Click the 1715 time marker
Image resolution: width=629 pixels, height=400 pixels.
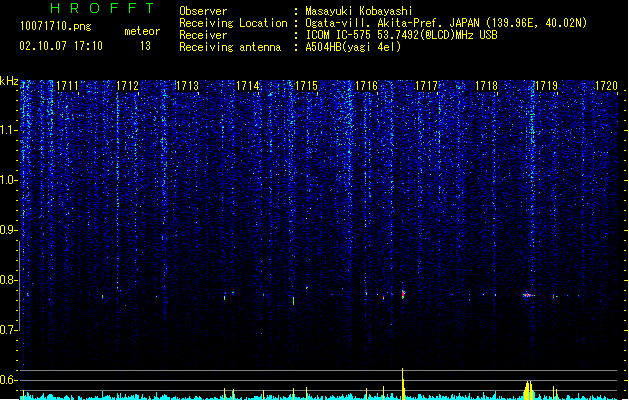coord(306,86)
